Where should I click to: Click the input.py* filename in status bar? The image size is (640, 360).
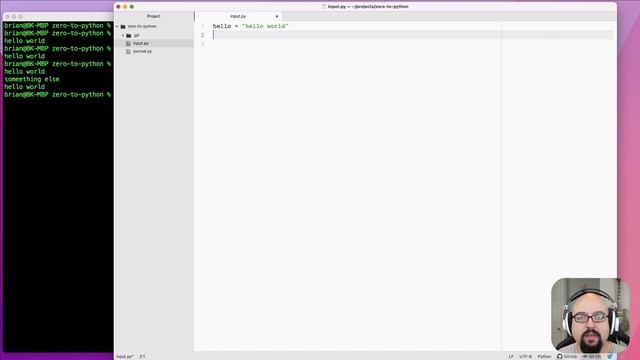(x=125, y=356)
